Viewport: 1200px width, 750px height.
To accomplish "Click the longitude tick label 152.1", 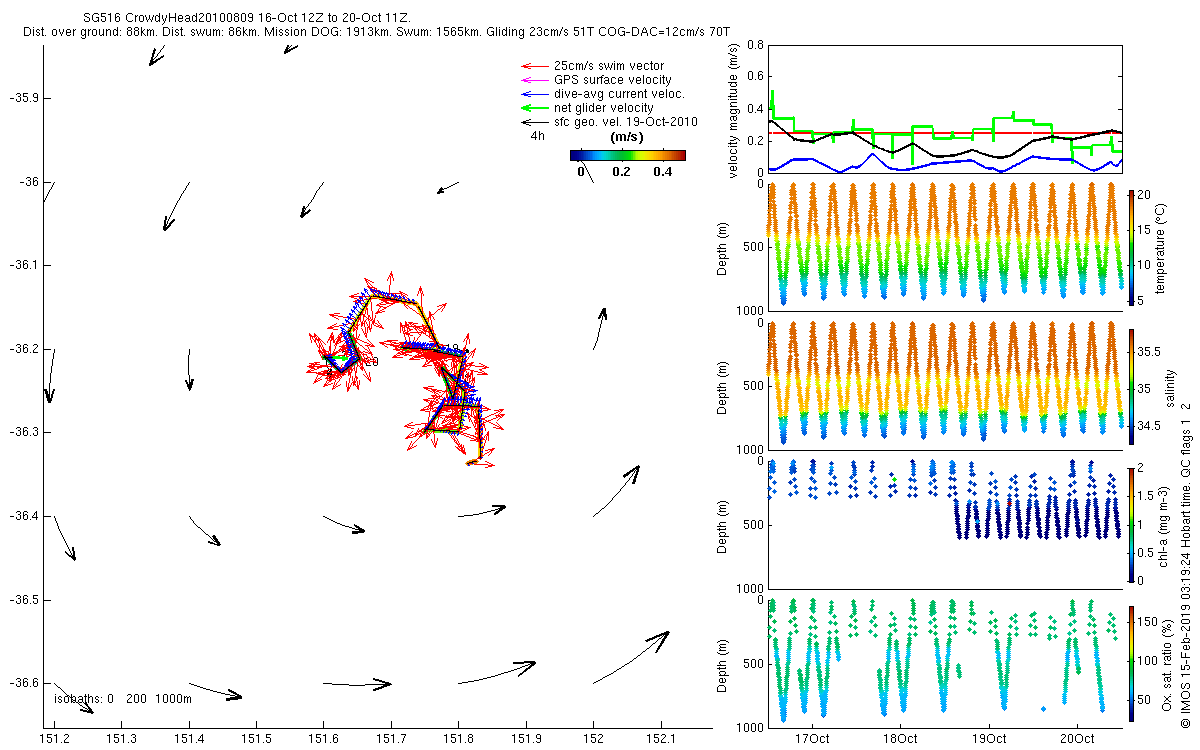I will pyautogui.click(x=660, y=738).
